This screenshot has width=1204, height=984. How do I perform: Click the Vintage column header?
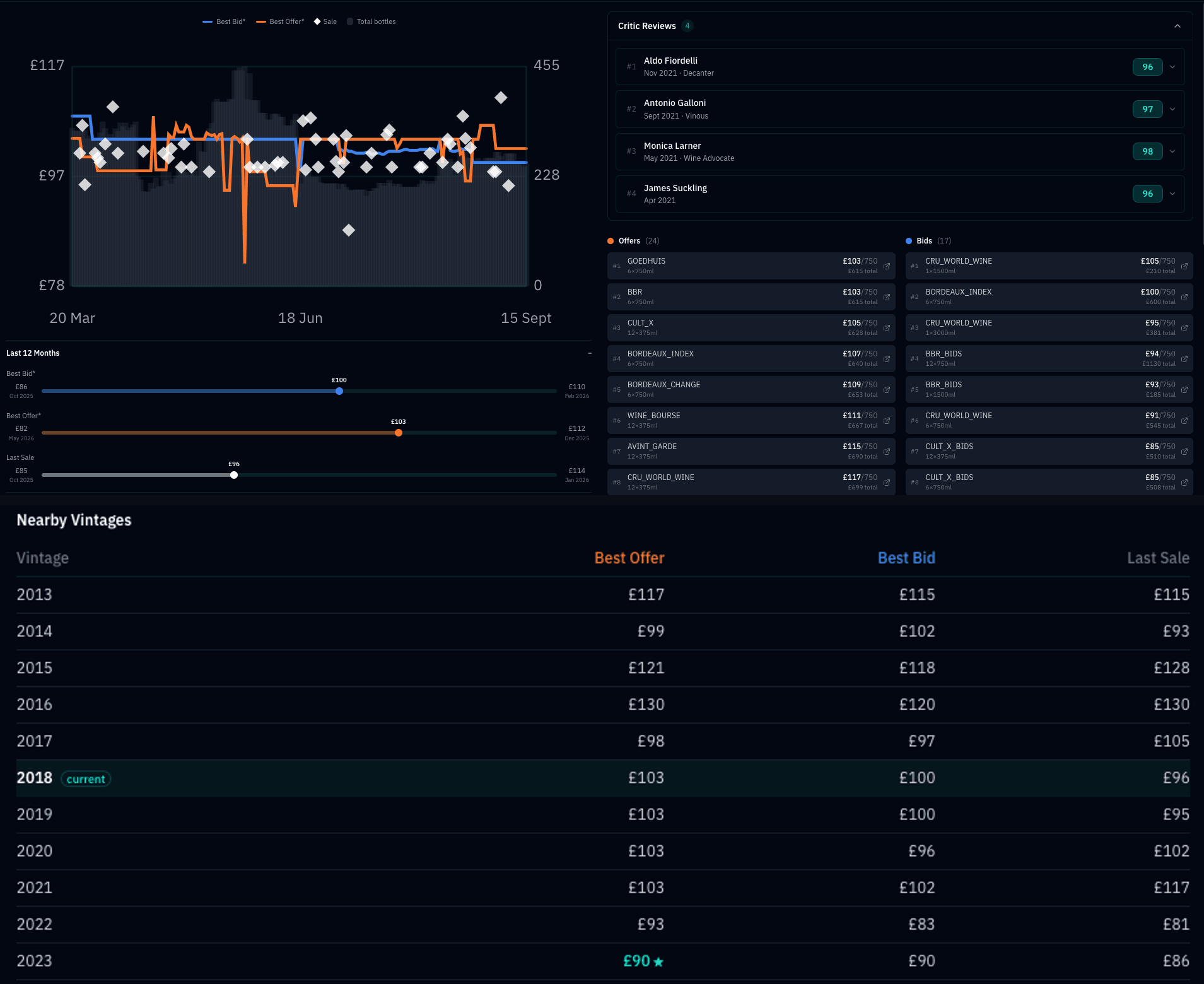pyautogui.click(x=43, y=558)
